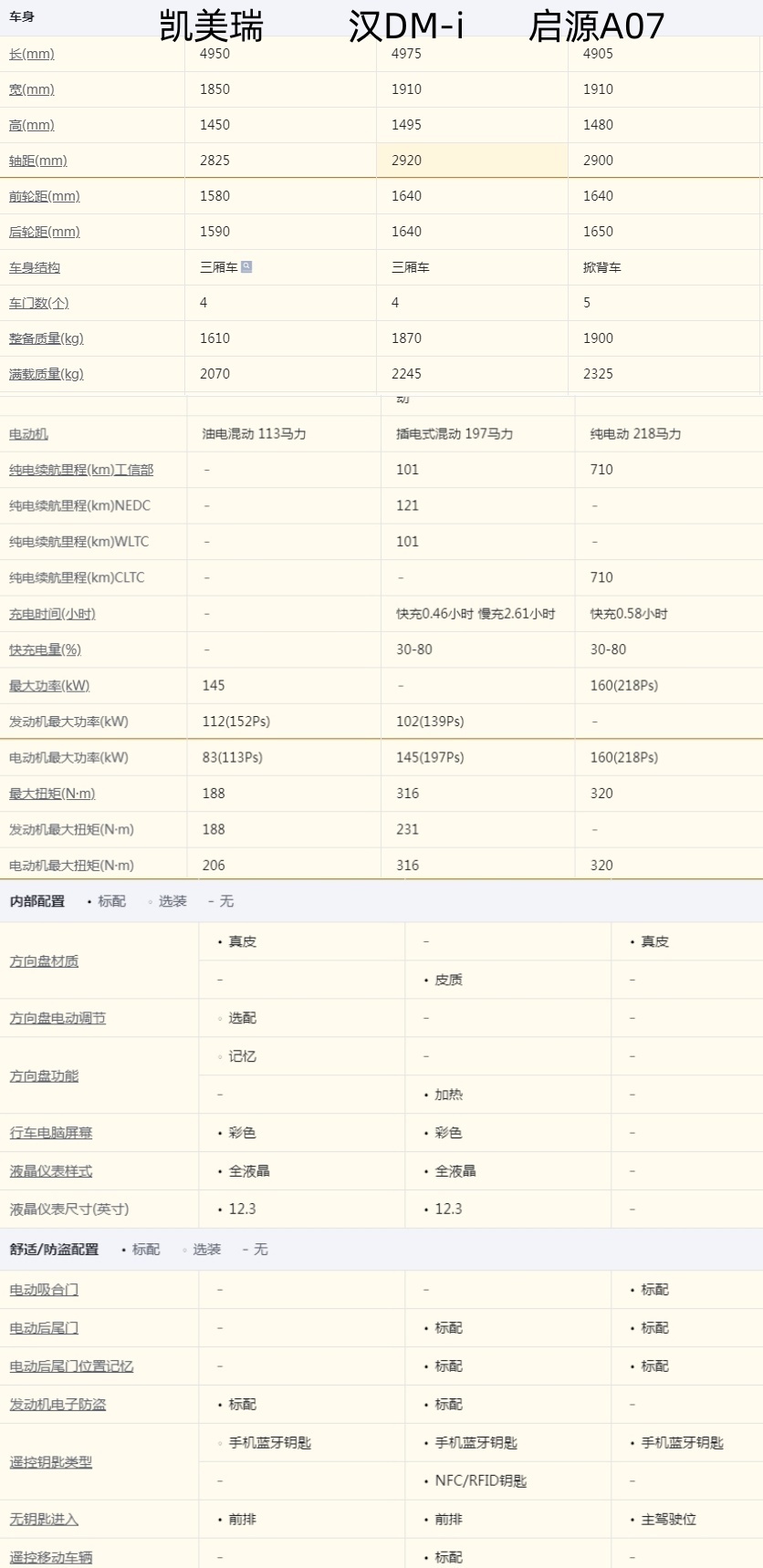
Task: Click the 4950 length value
Action: click(x=215, y=54)
